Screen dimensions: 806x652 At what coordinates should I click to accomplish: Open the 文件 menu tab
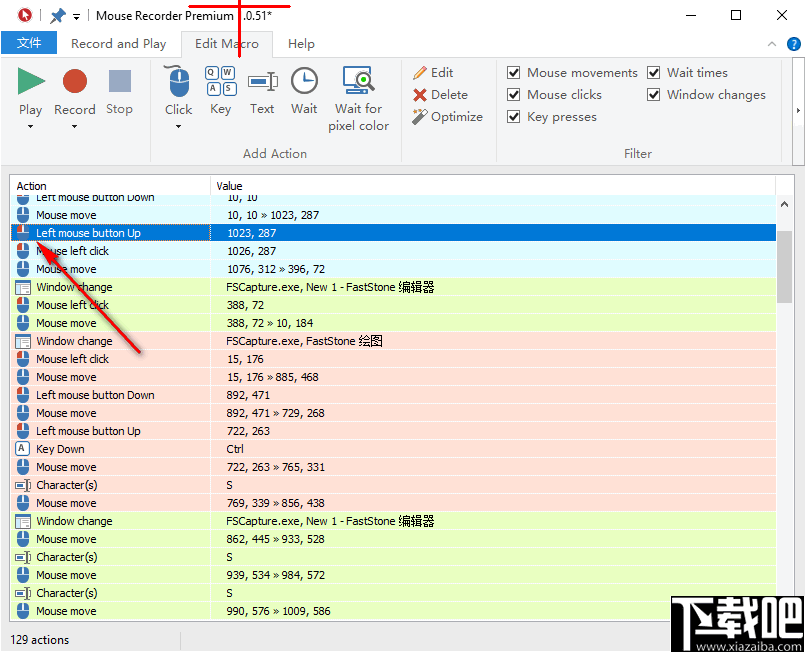[30, 43]
